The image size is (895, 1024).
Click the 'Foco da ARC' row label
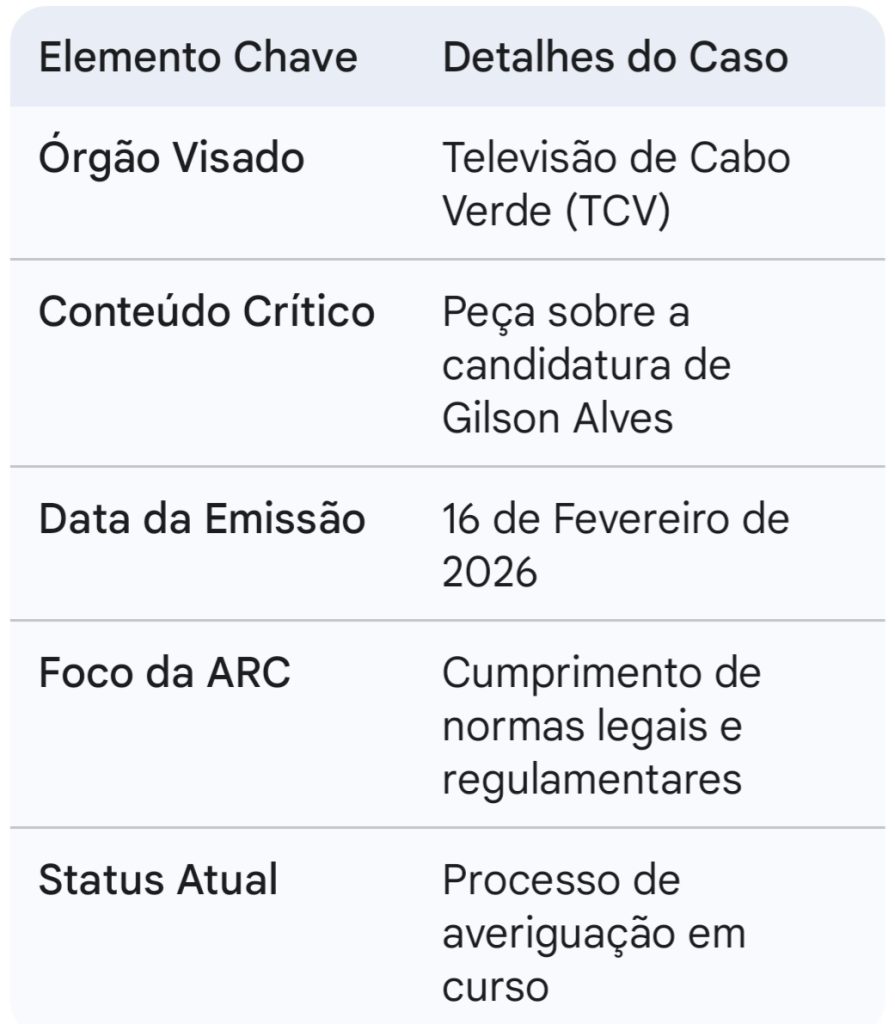tap(164, 674)
